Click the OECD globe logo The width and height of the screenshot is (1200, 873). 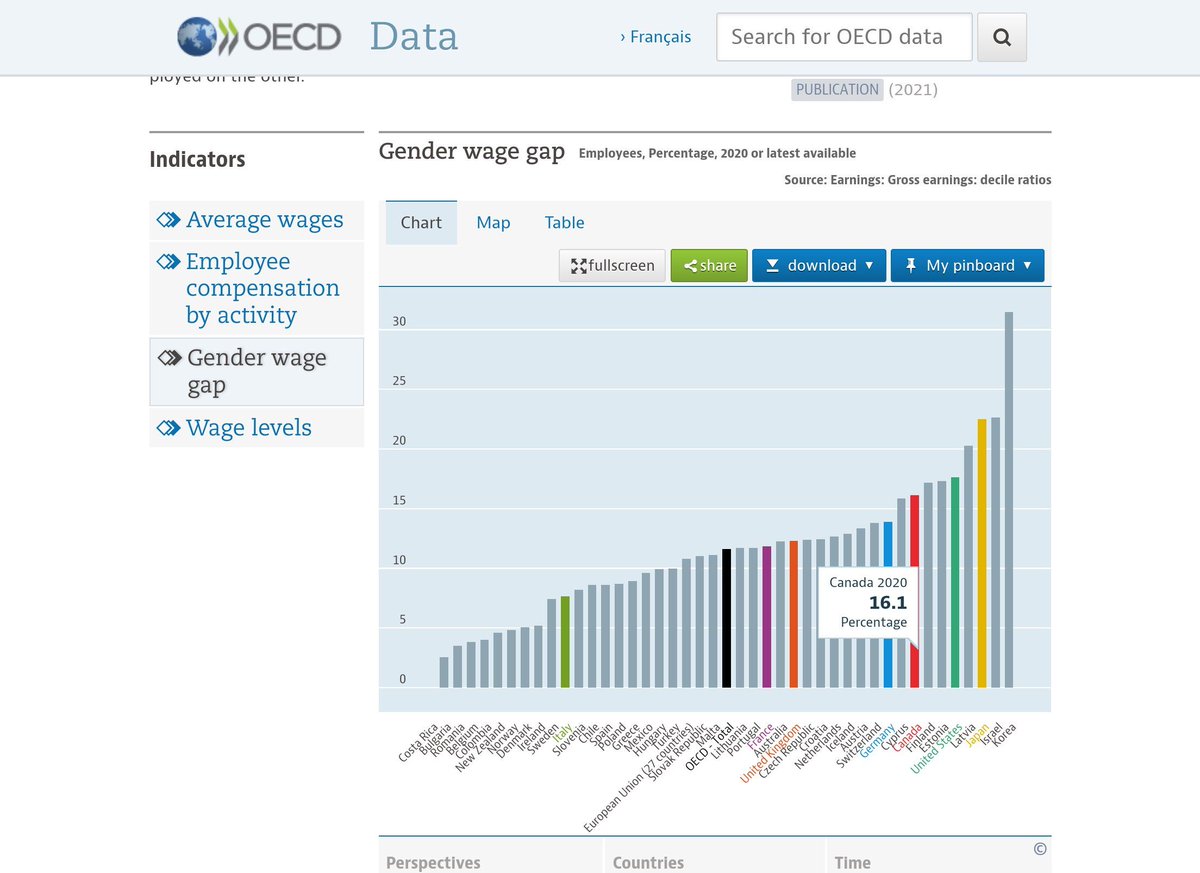point(258,37)
